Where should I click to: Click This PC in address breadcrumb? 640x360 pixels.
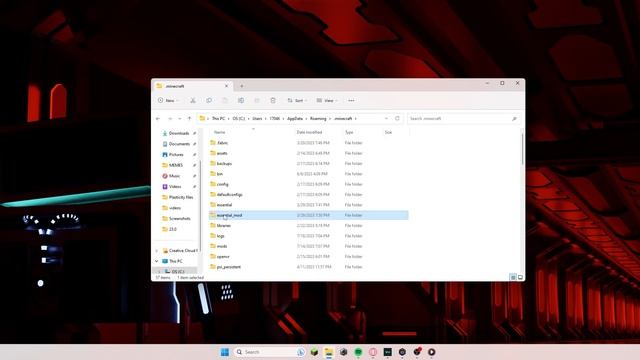[218, 119]
